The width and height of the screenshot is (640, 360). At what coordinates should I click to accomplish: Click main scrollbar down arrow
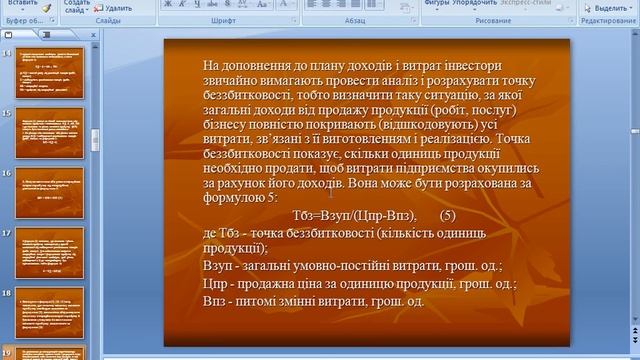coord(635,318)
